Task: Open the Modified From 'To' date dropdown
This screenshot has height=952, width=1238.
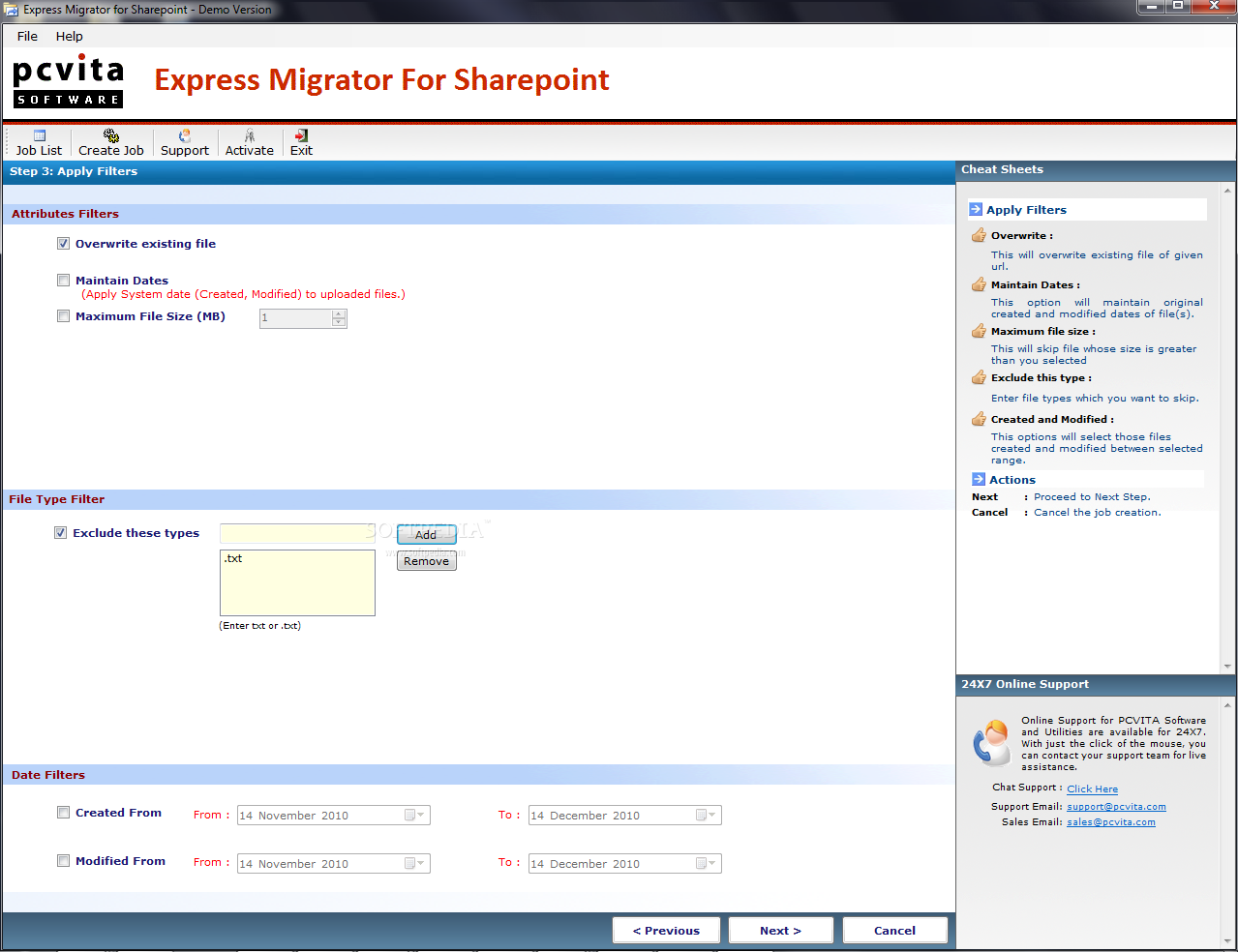Action: (x=707, y=864)
